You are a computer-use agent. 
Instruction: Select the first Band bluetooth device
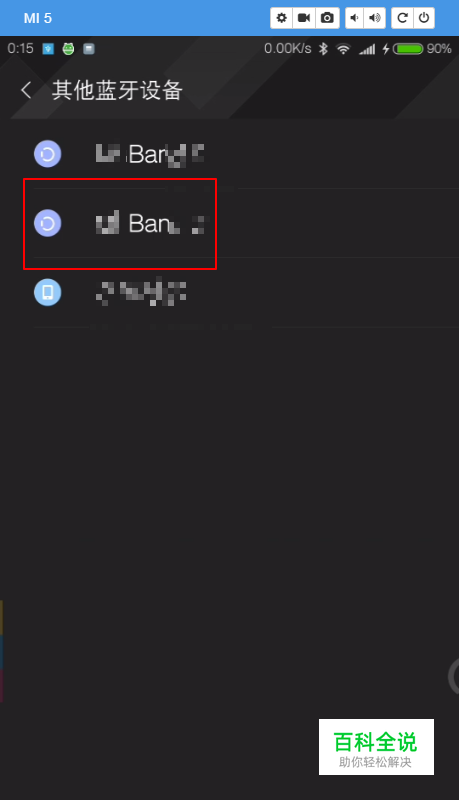247,154
